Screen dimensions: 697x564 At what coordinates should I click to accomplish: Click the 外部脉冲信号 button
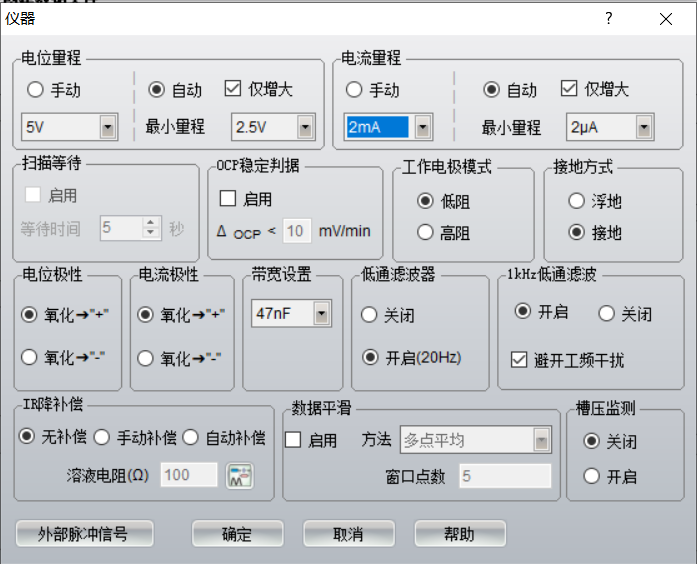click(x=84, y=533)
